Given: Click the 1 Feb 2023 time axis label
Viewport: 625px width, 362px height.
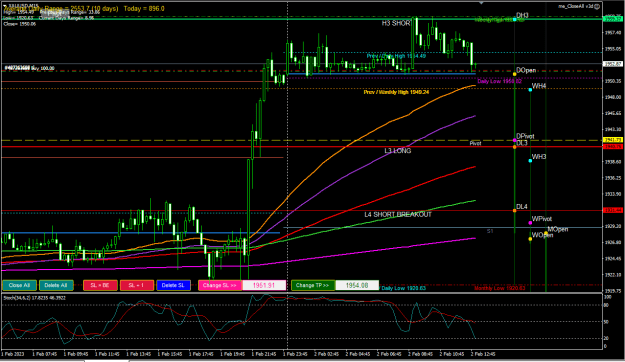Looking at the screenshot, I should 13,354.
